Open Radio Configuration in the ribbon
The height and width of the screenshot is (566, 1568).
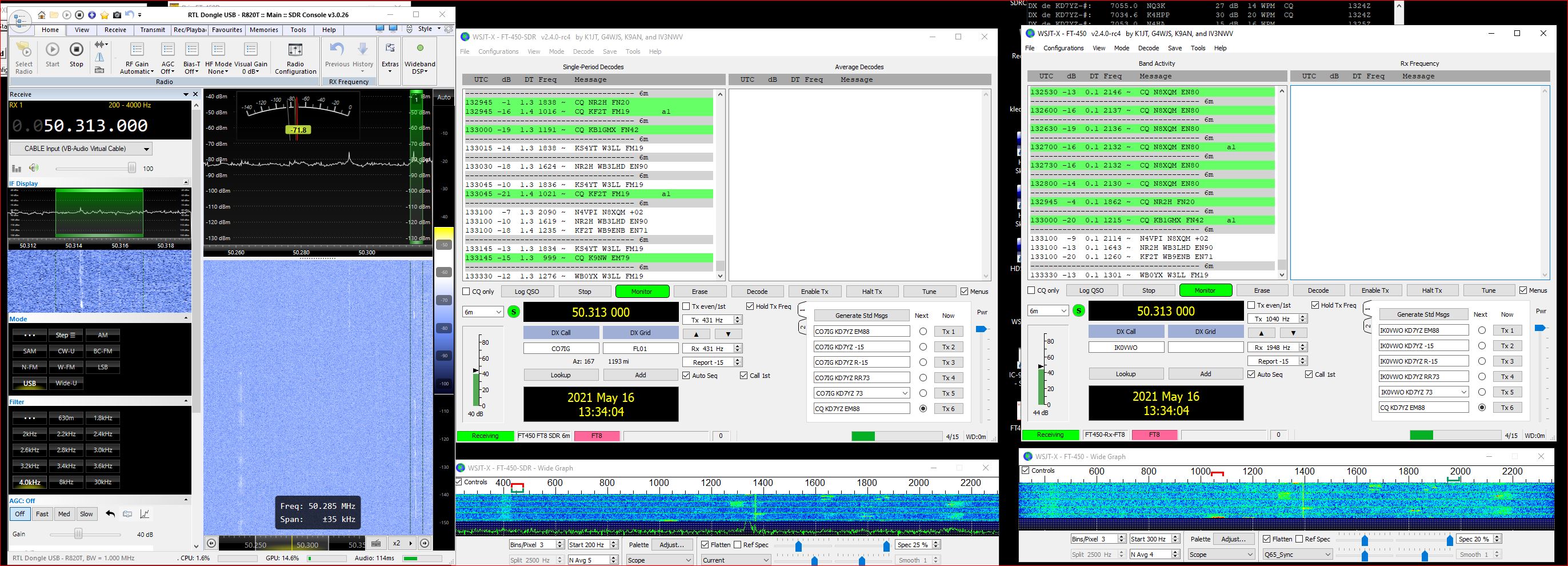click(x=295, y=58)
